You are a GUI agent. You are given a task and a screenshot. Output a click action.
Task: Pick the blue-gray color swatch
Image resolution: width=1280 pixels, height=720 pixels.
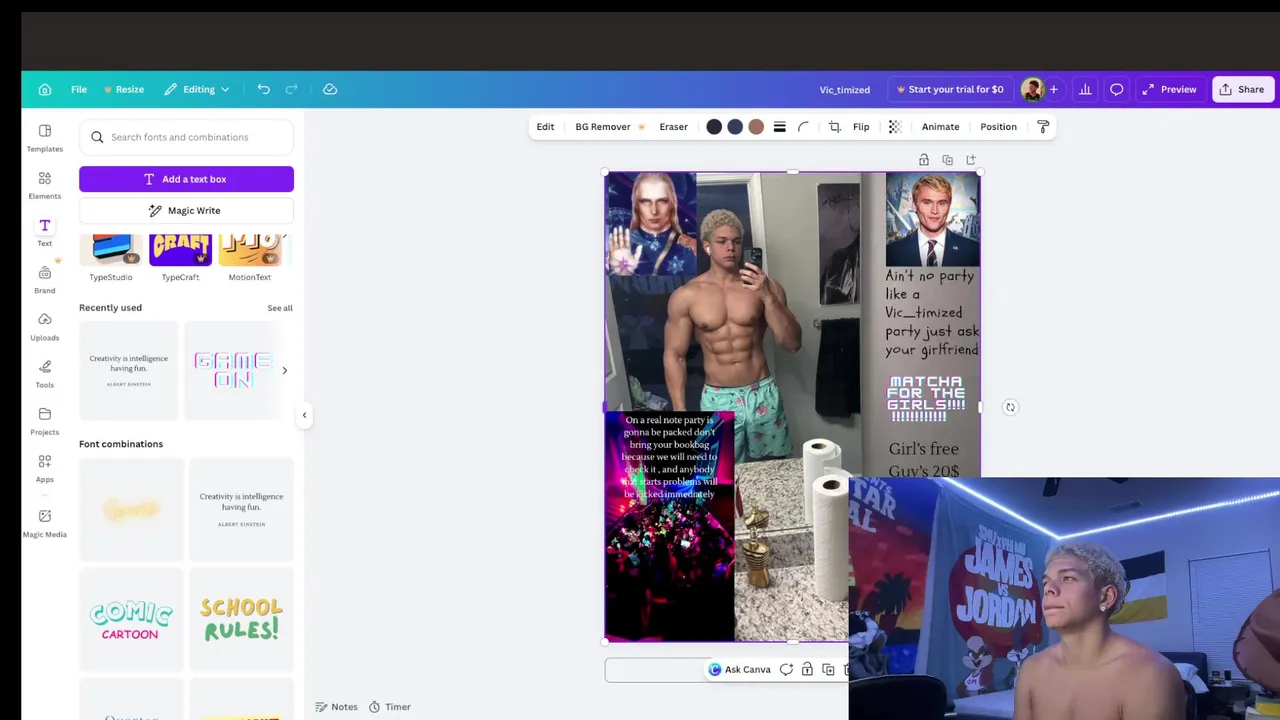[x=735, y=127]
